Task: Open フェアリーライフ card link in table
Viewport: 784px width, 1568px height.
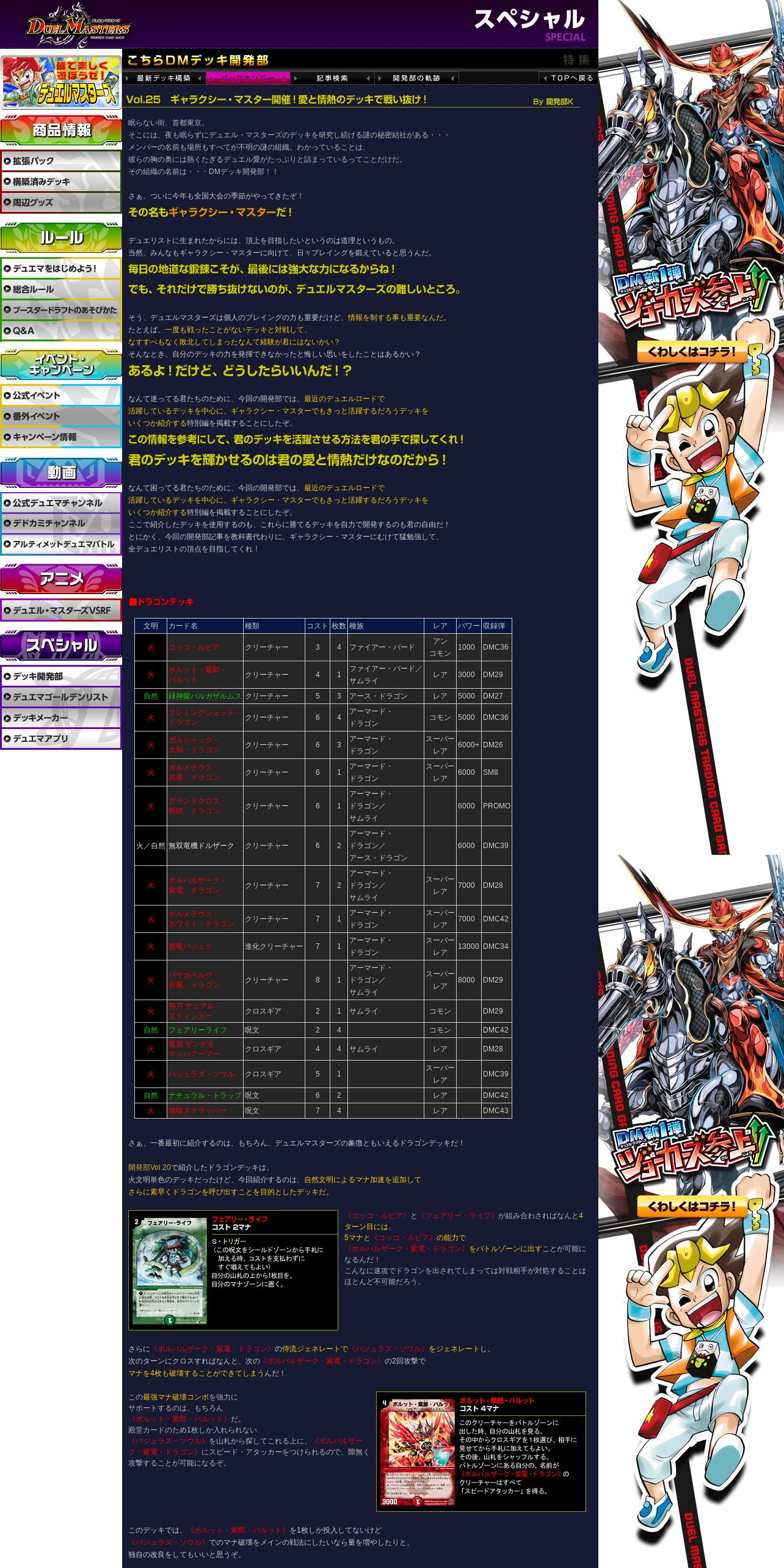Action: coord(198,1030)
